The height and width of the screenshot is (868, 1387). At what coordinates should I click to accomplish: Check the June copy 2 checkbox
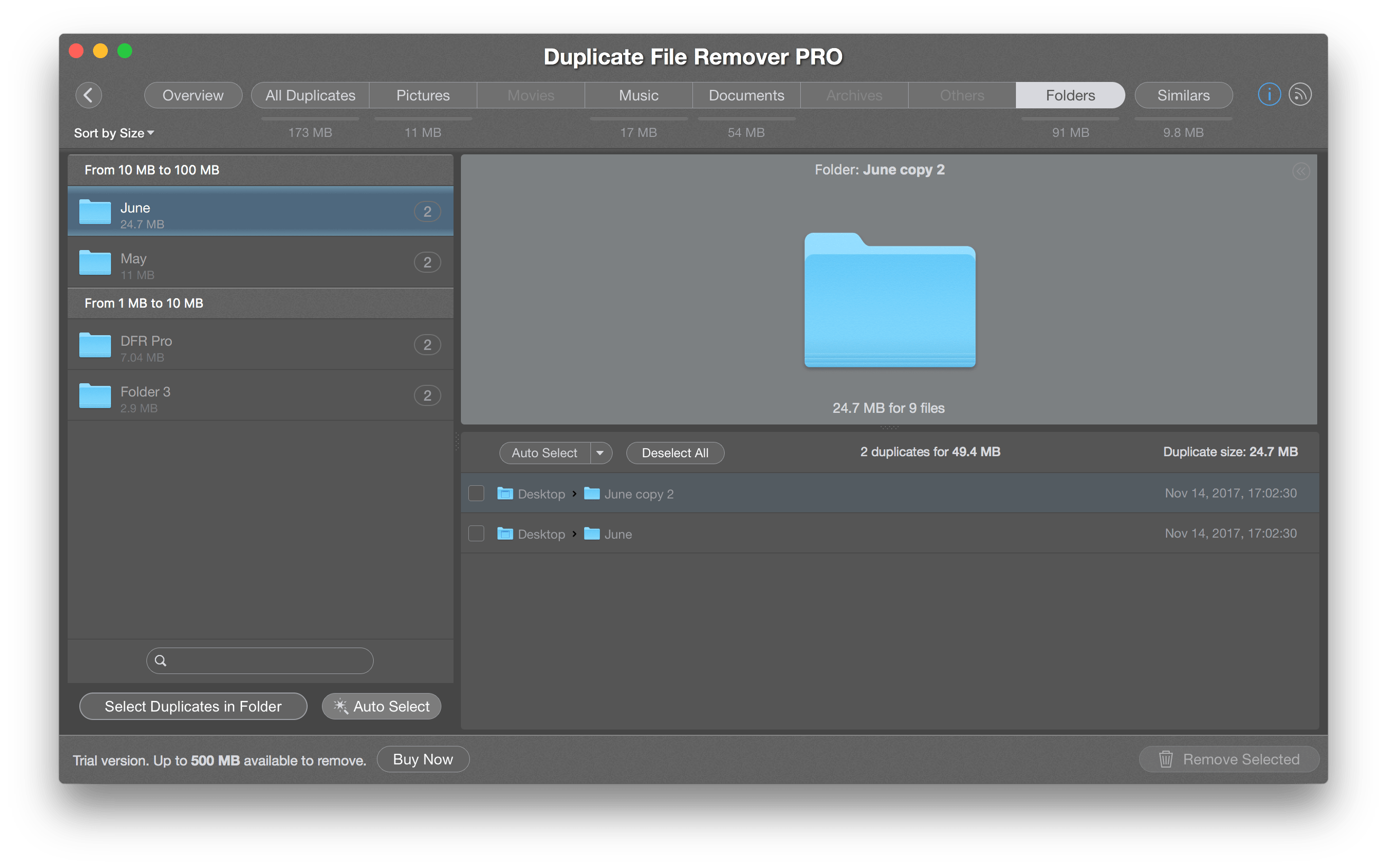pyautogui.click(x=476, y=493)
